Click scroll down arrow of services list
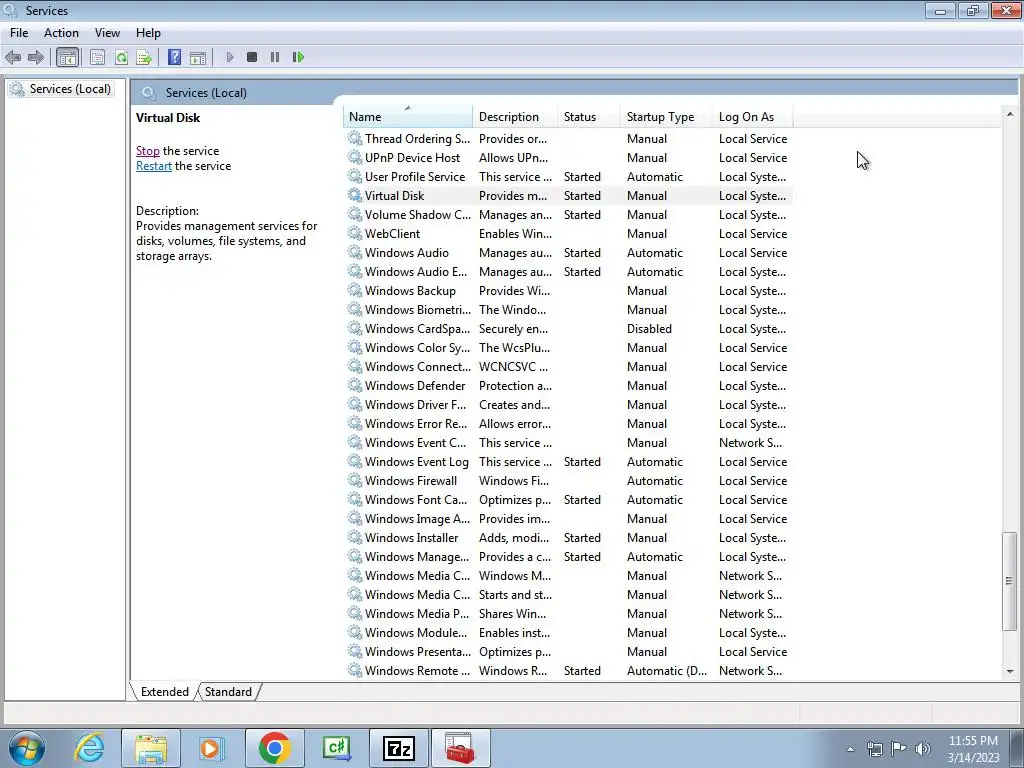This screenshot has width=1024, height=768. [1010, 671]
